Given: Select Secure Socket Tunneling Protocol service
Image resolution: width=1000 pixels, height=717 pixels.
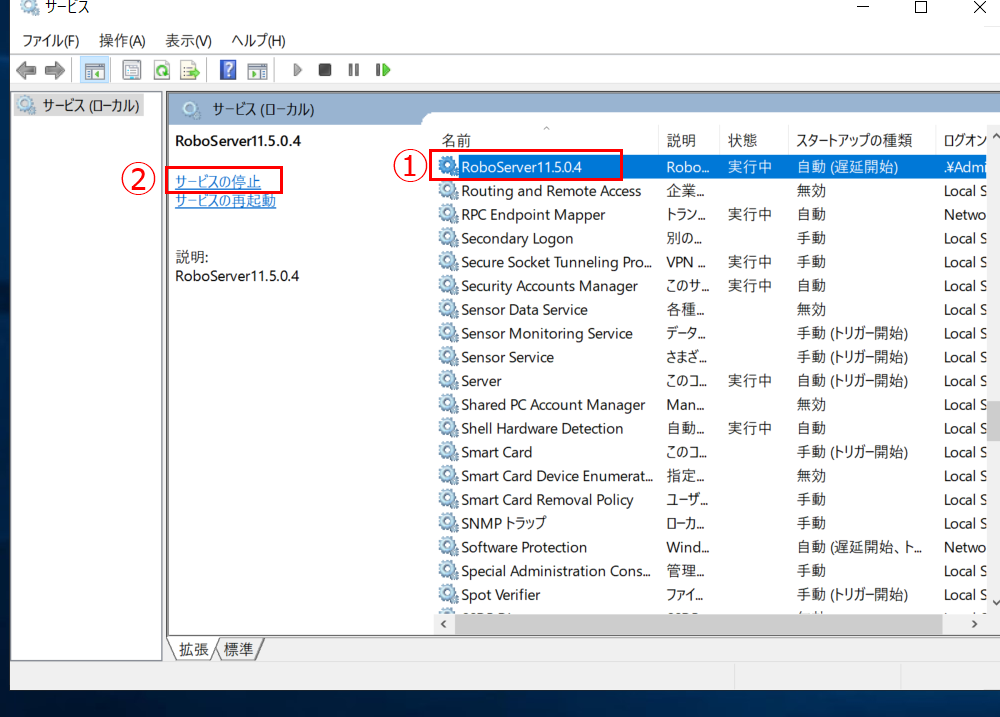Looking at the screenshot, I should coord(712,262).
